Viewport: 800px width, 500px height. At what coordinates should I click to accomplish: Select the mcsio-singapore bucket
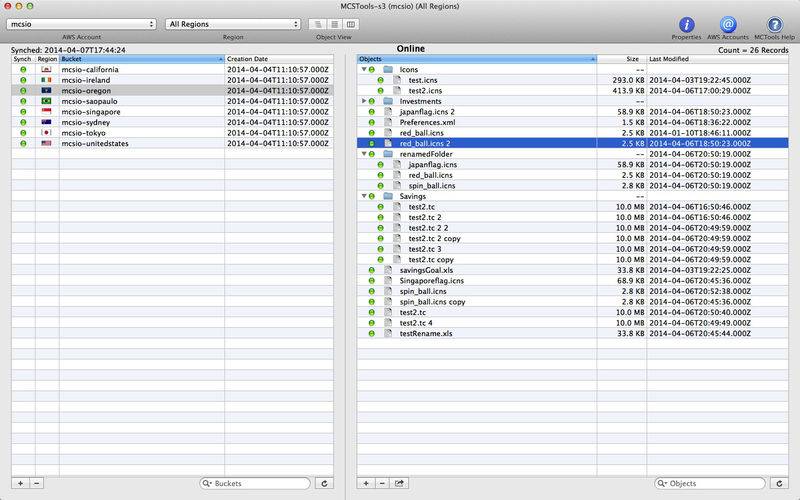point(172,112)
